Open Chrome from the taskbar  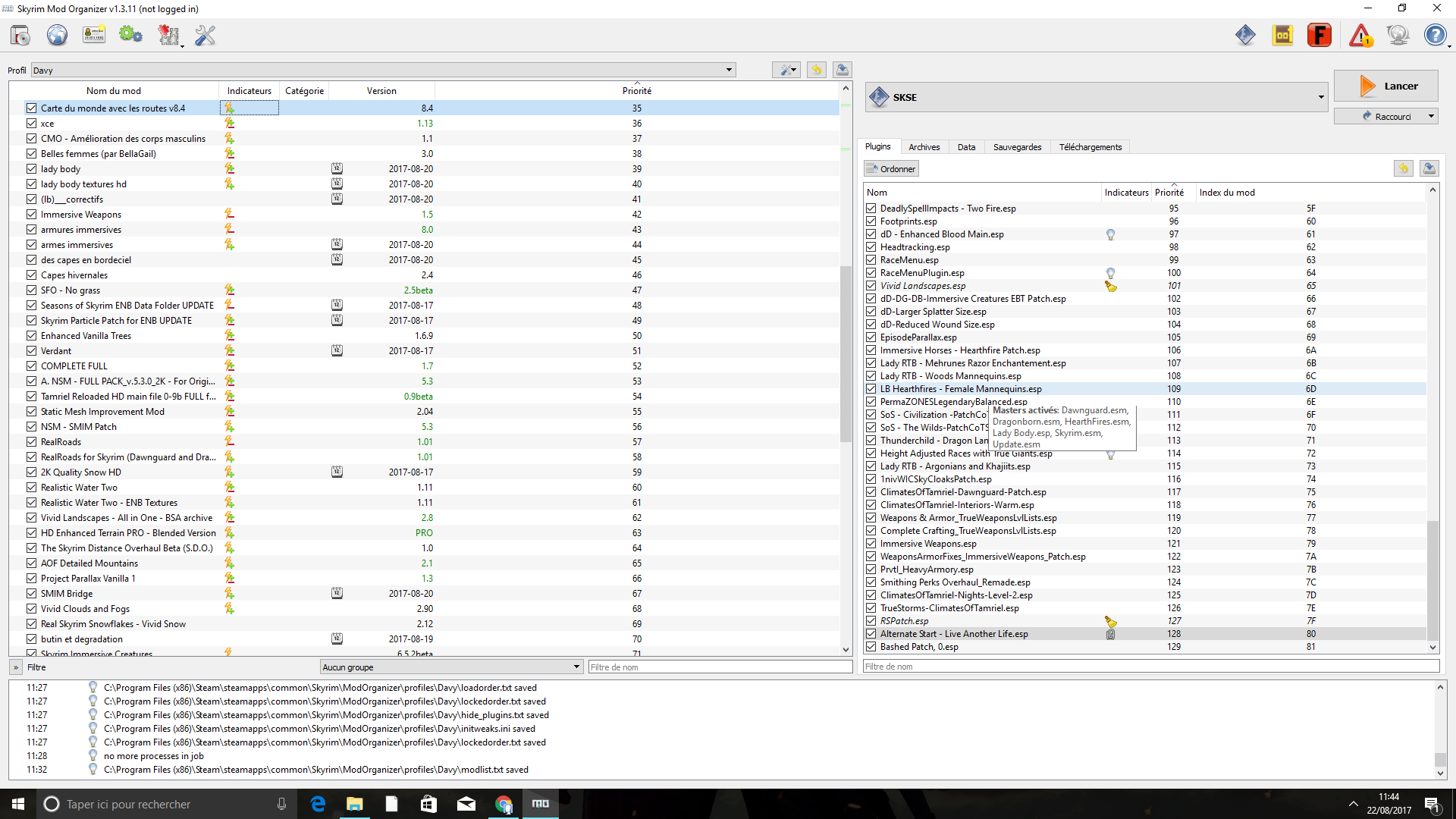504,804
